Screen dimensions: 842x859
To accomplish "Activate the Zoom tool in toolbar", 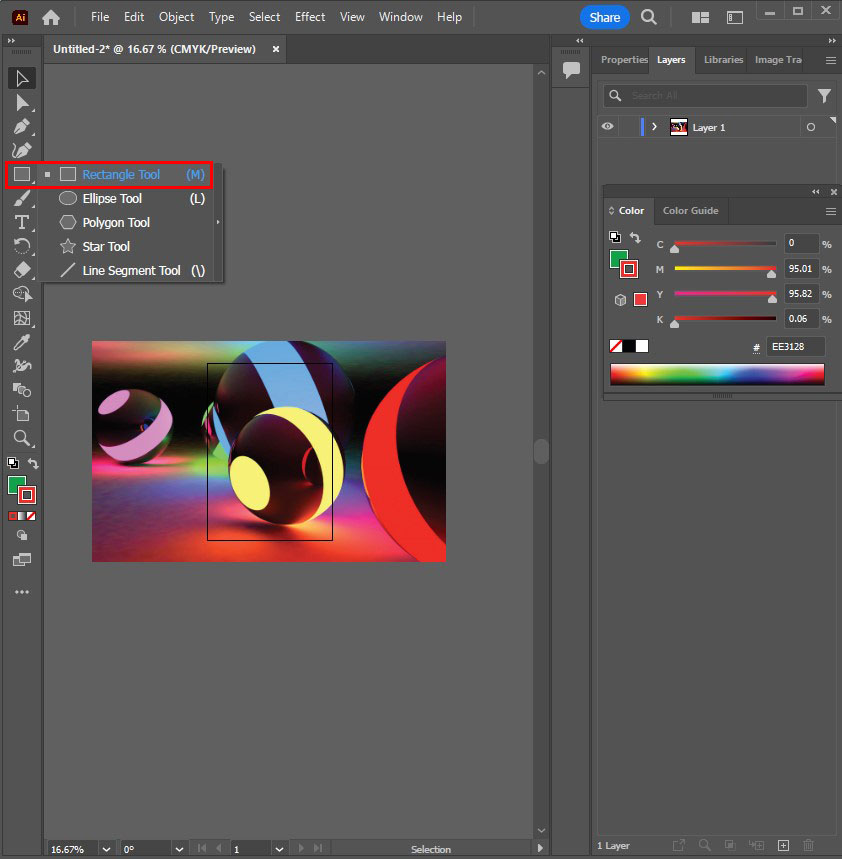I will (22, 438).
